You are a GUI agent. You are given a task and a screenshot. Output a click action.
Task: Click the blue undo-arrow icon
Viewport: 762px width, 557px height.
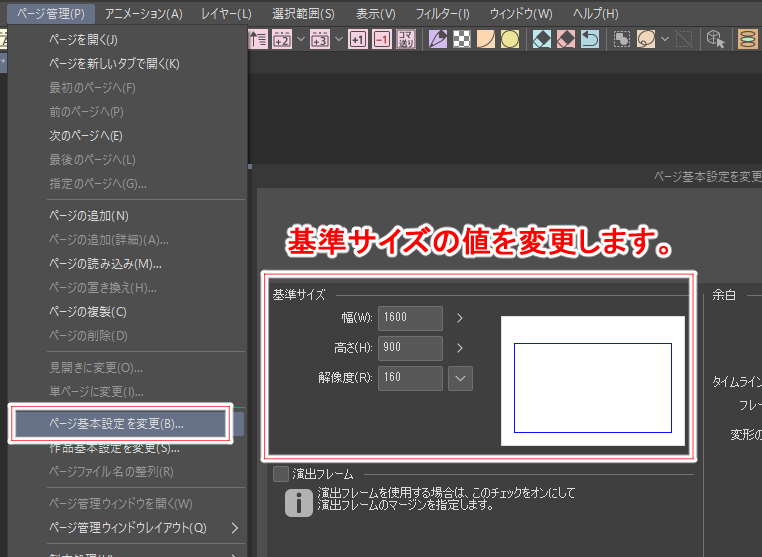click(590, 39)
